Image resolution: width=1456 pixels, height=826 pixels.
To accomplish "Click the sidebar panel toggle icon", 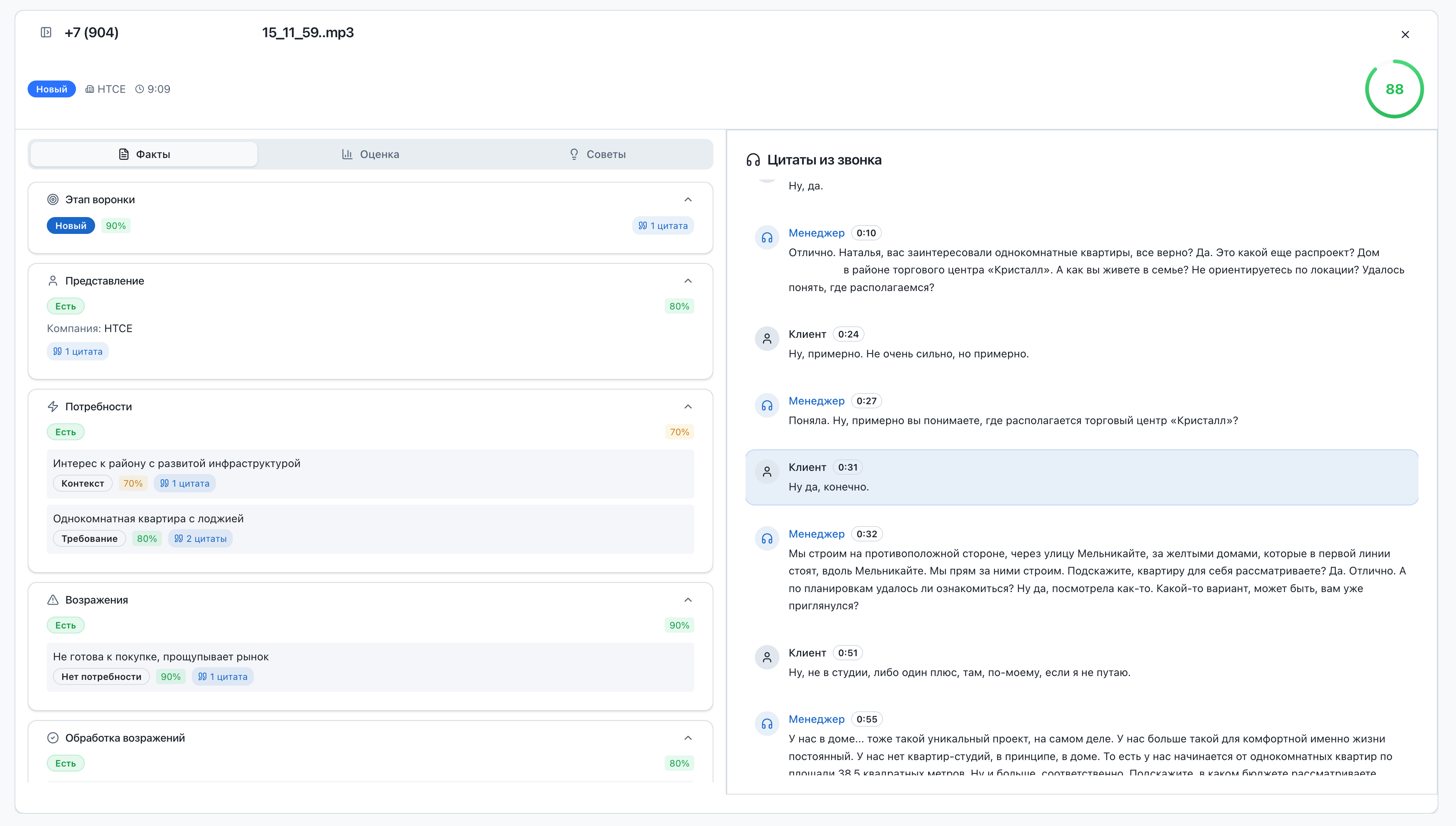I will coord(46,32).
